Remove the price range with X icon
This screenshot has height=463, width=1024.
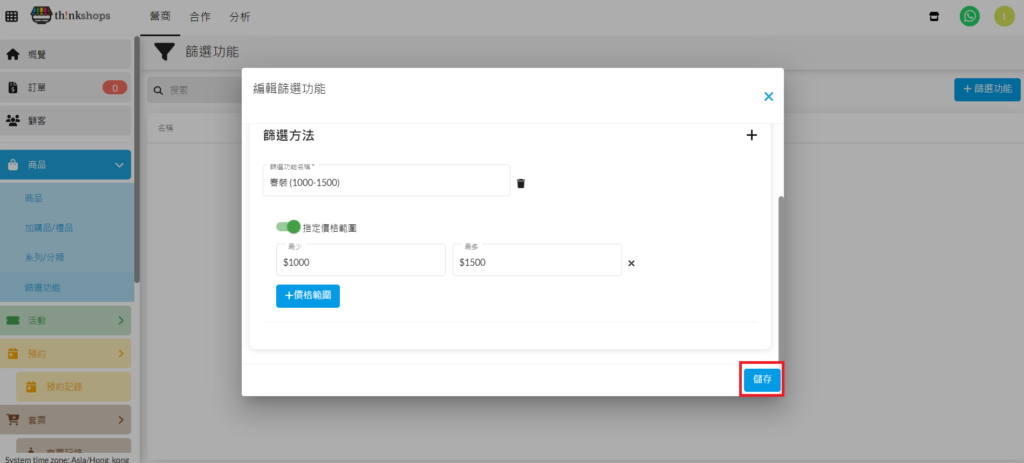631,264
